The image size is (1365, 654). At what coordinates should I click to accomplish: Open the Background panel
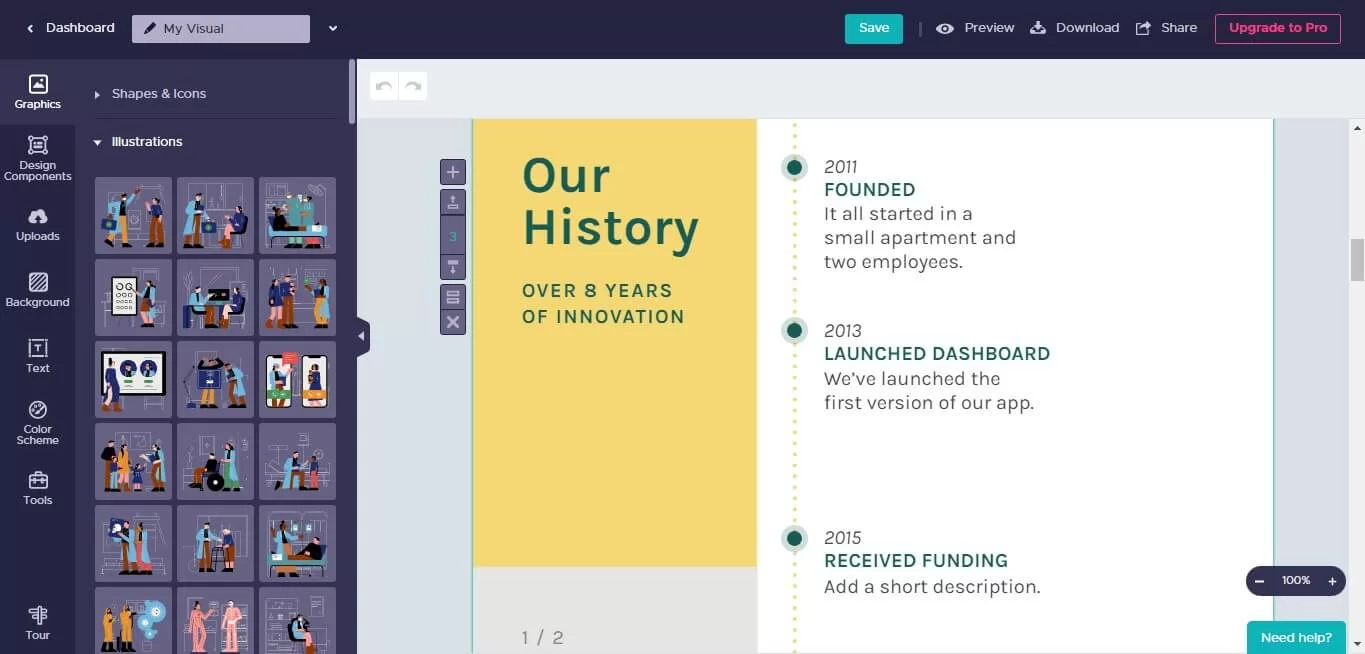37,290
